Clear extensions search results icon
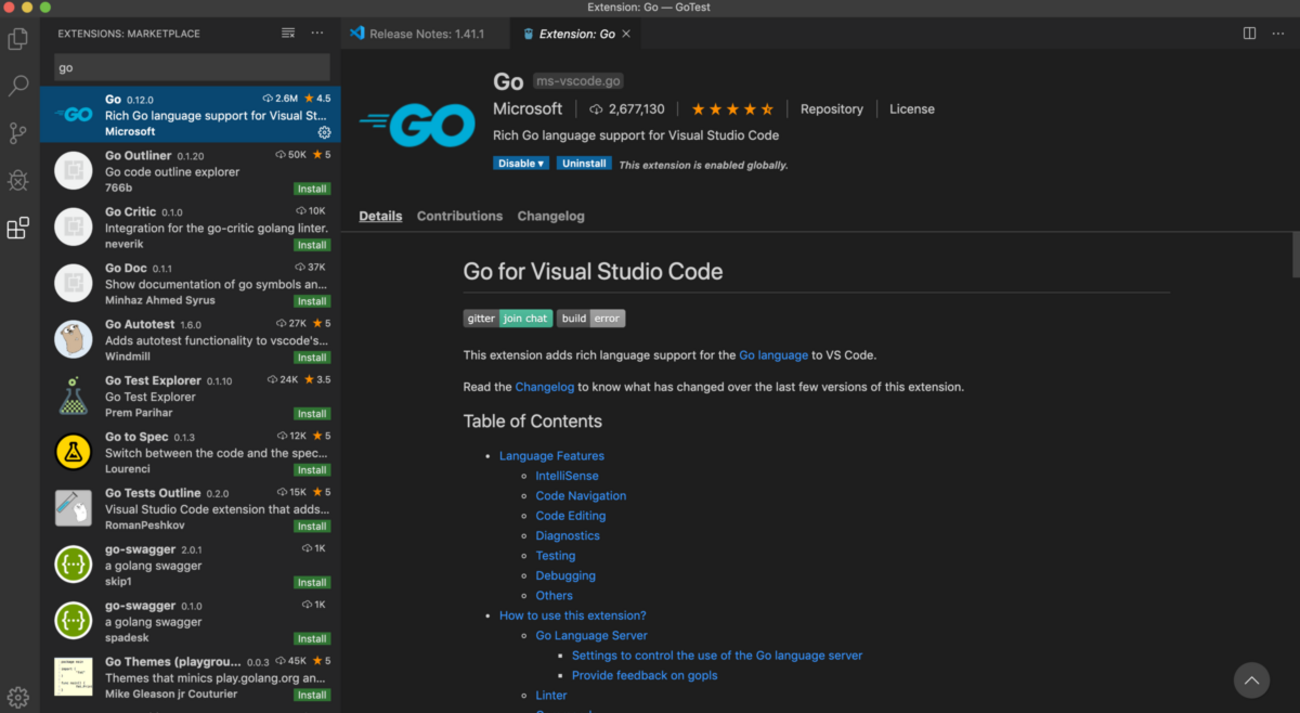 coord(288,33)
